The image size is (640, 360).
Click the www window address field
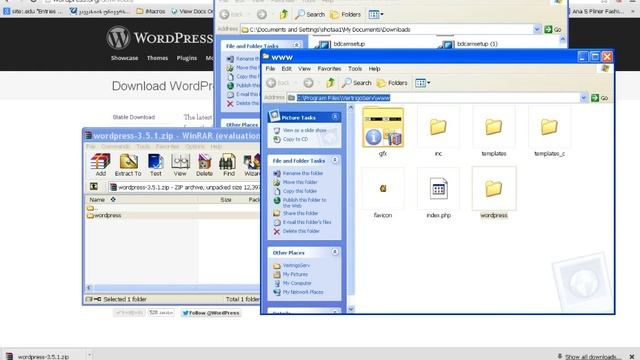(437, 98)
